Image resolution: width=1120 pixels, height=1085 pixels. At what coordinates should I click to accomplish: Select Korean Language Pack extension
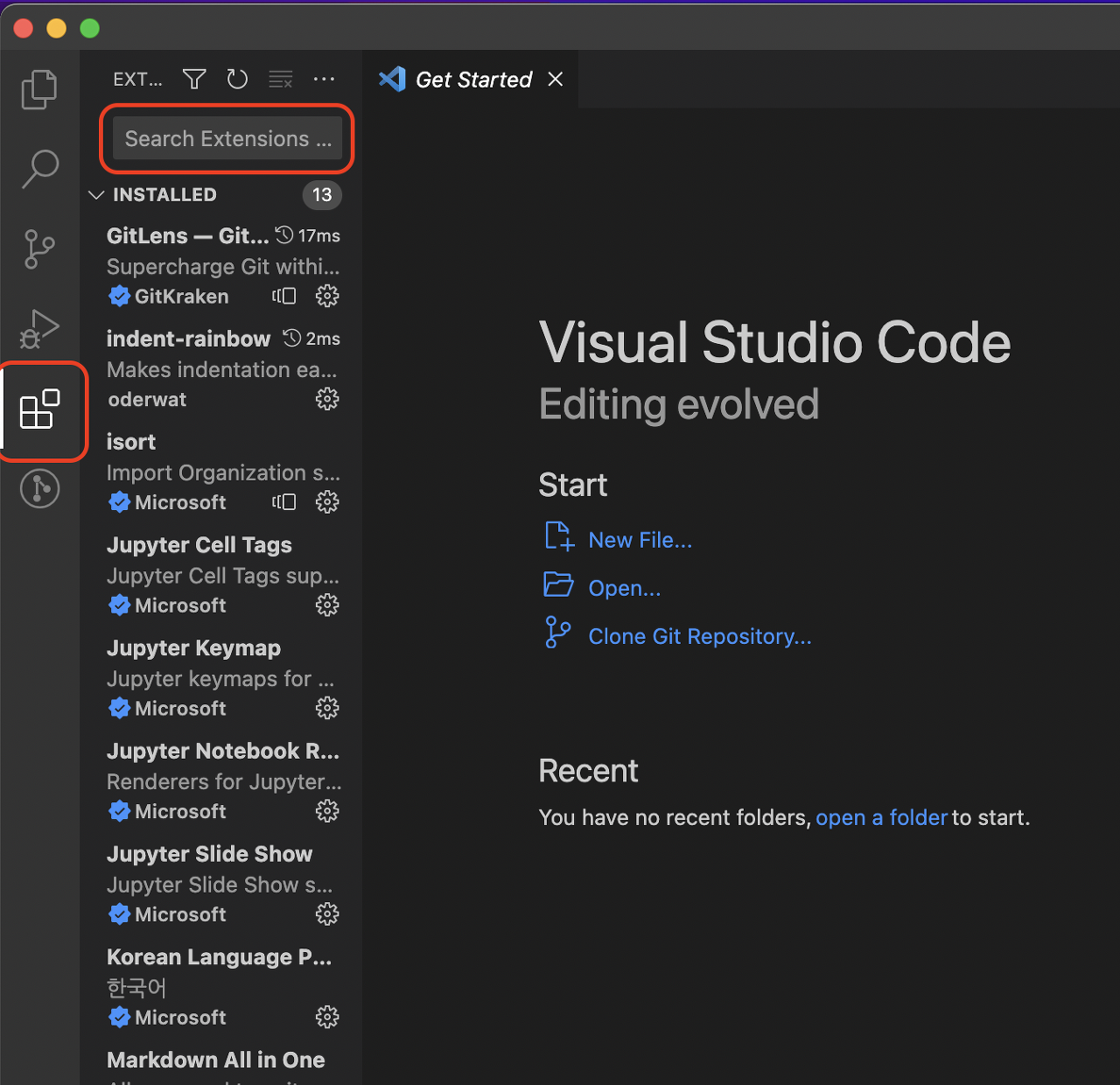pos(221,987)
